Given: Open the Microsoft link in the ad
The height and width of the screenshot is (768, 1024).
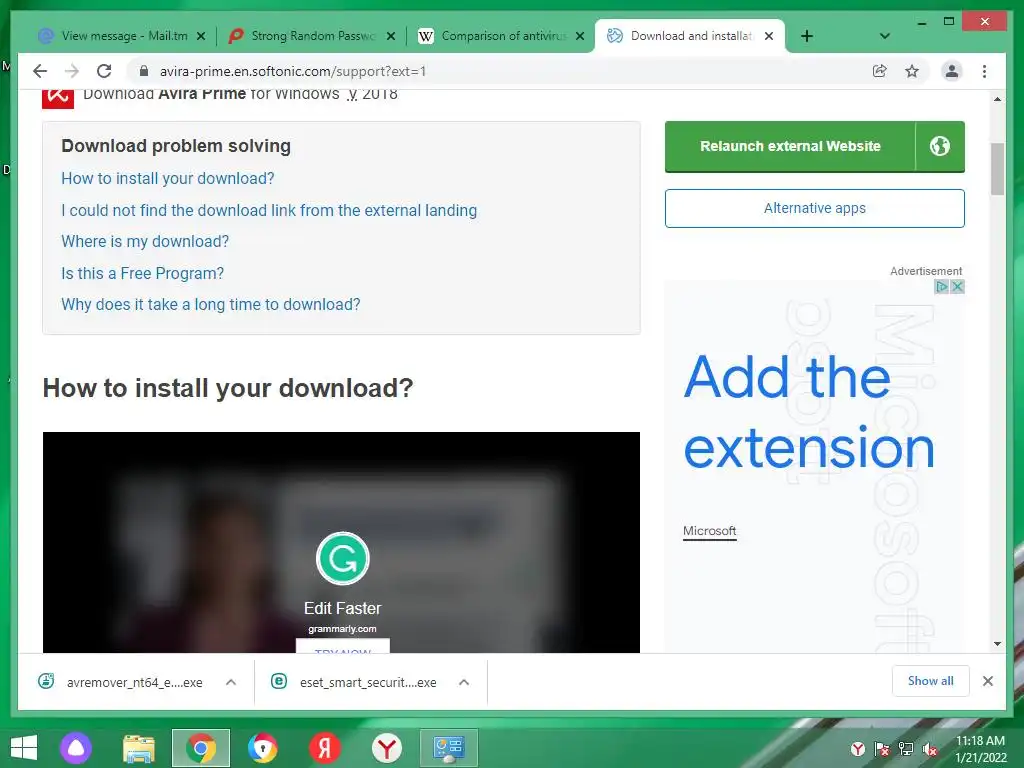Looking at the screenshot, I should 709,531.
